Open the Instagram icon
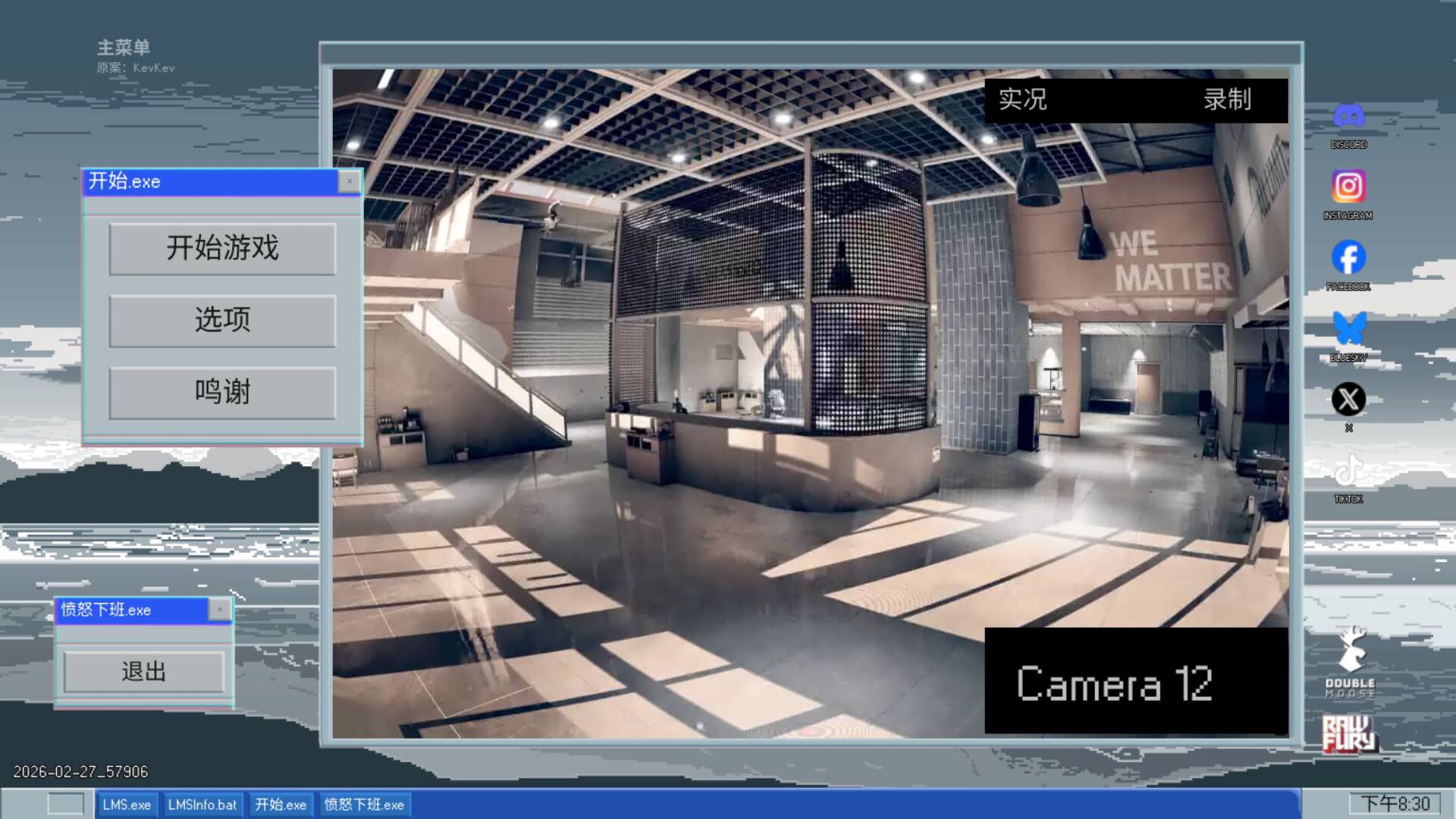 point(1348,187)
